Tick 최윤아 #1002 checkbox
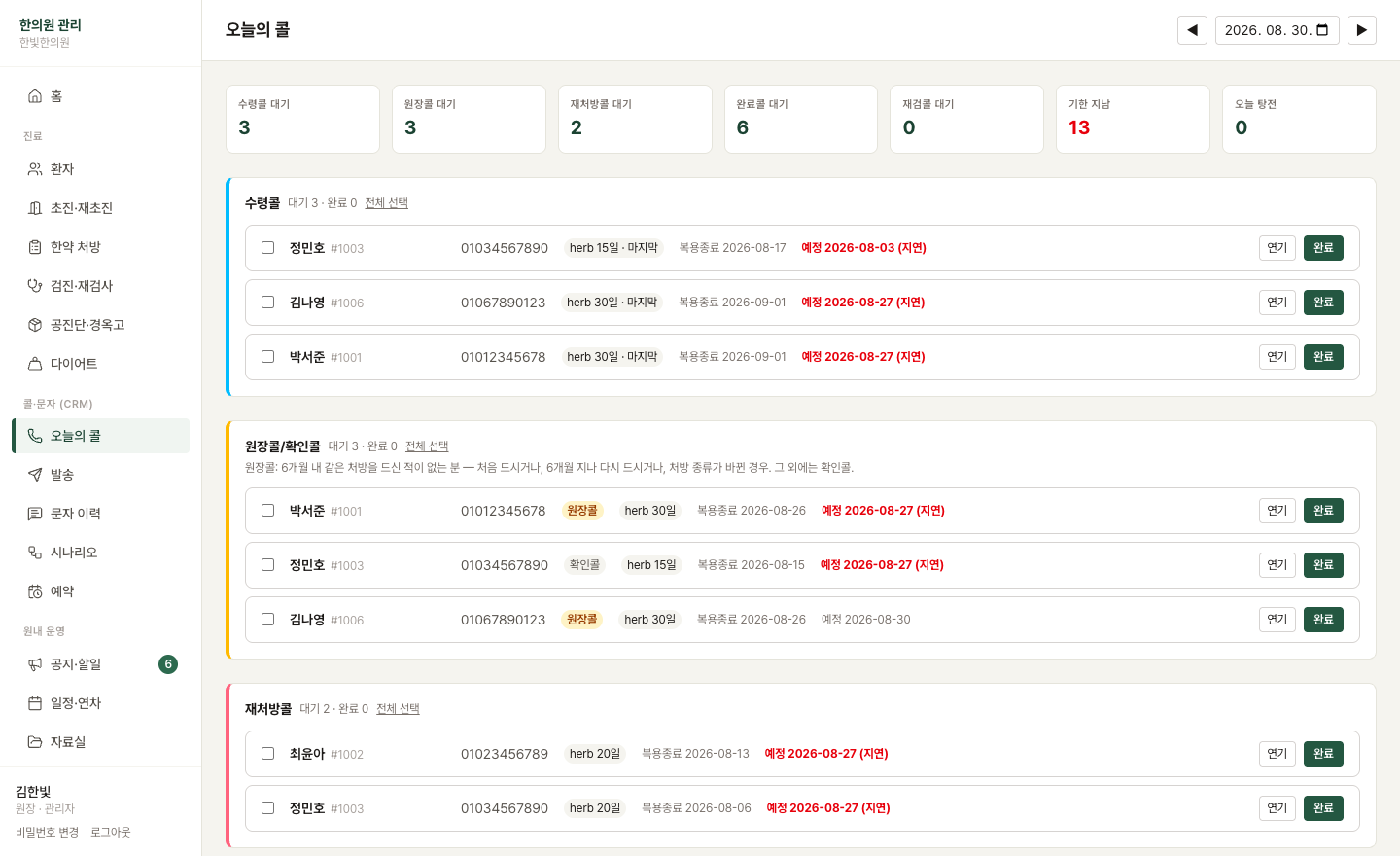This screenshot has height=856, width=1400. pyautogui.click(x=267, y=754)
